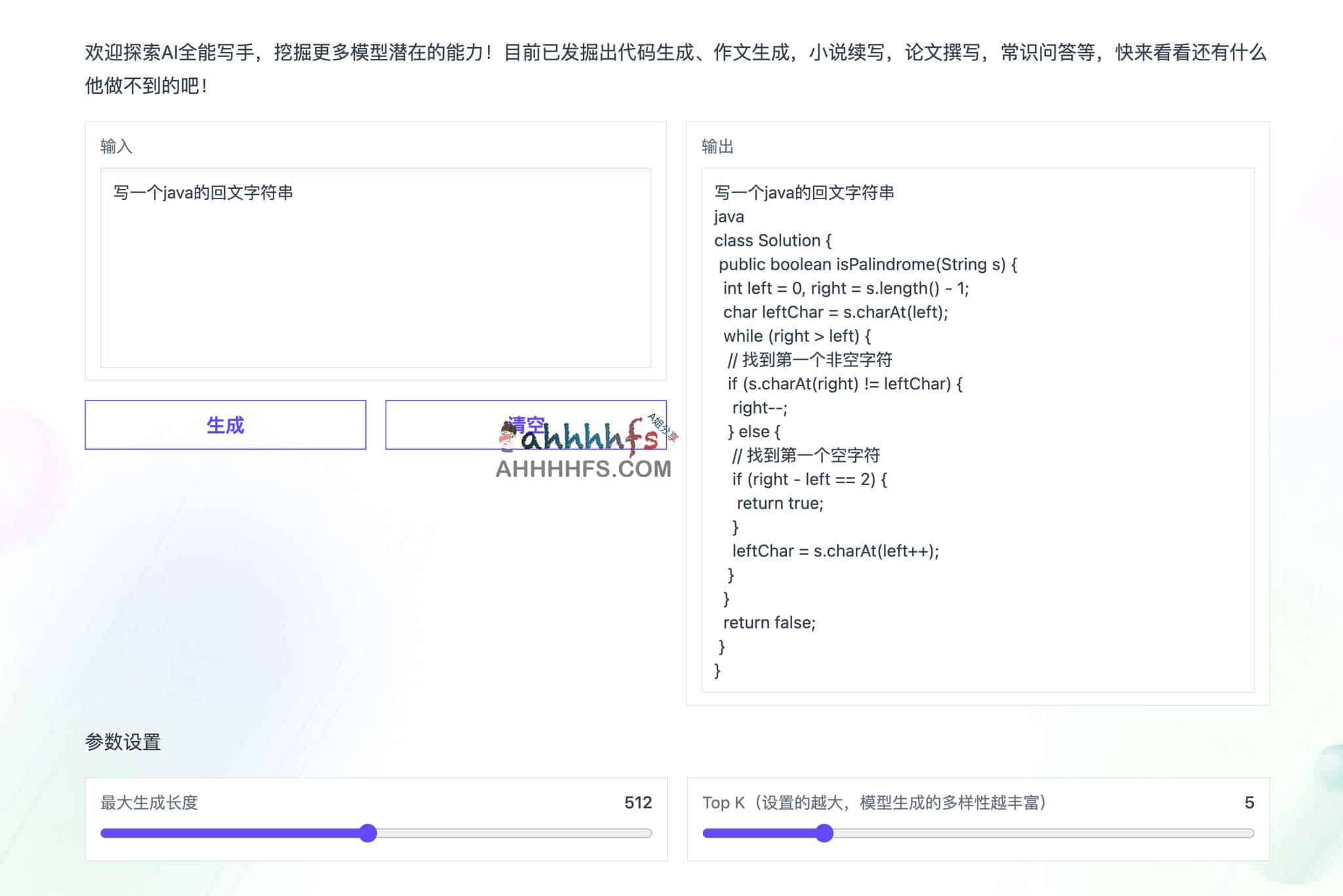Click the 输入 panel label
Image resolution: width=1343 pixels, height=896 pixels.
point(116,146)
